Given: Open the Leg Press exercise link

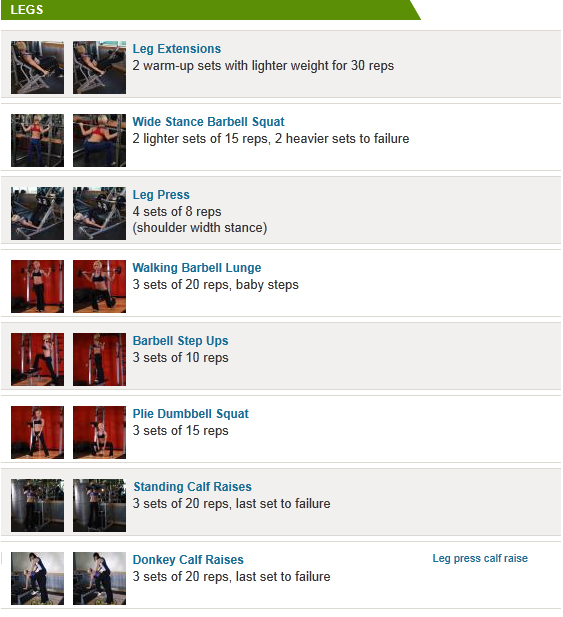Looking at the screenshot, I should tap(161, 195).
